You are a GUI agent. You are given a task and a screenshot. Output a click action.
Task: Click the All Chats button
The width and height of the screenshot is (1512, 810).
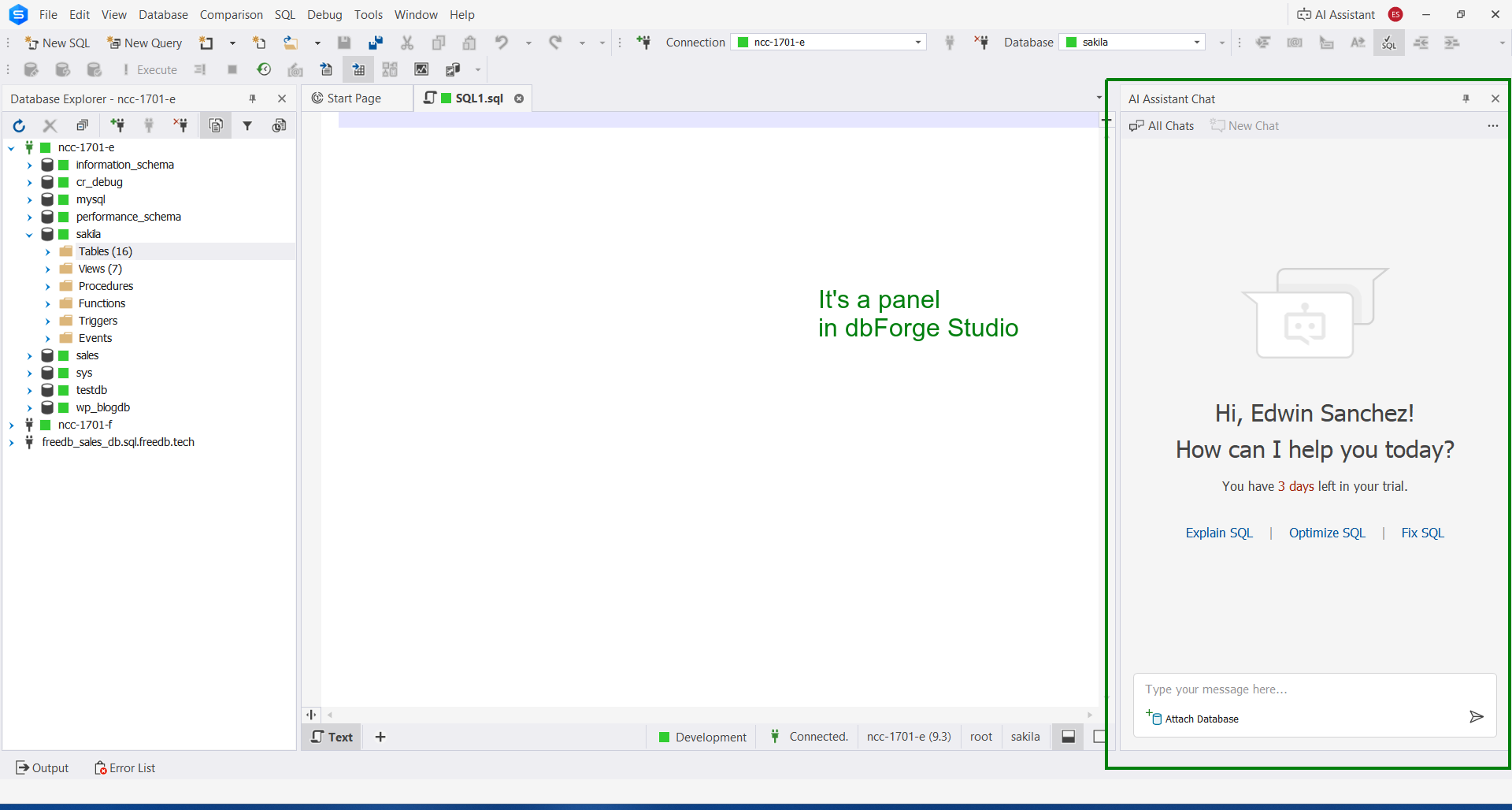pyautogui.click(x=1162, y=126)
